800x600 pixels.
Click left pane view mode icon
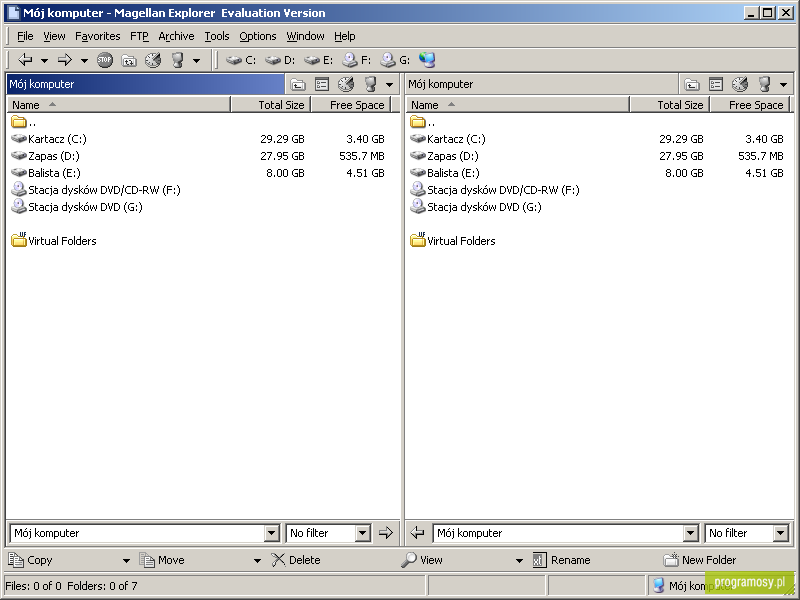point(322,84)
